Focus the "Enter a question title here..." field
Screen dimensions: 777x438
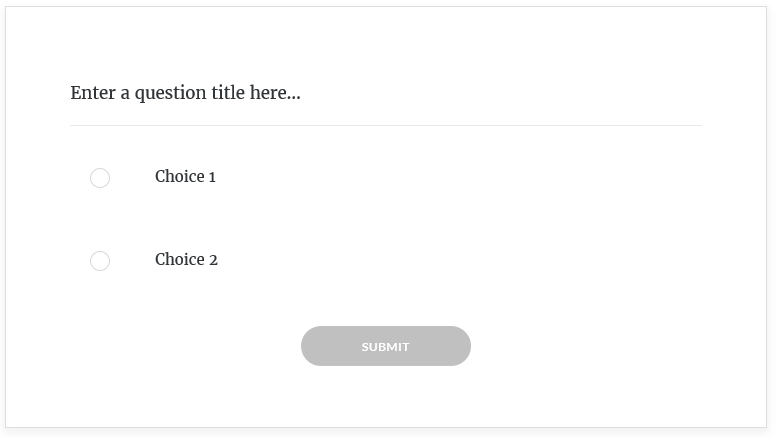point(185,93)
